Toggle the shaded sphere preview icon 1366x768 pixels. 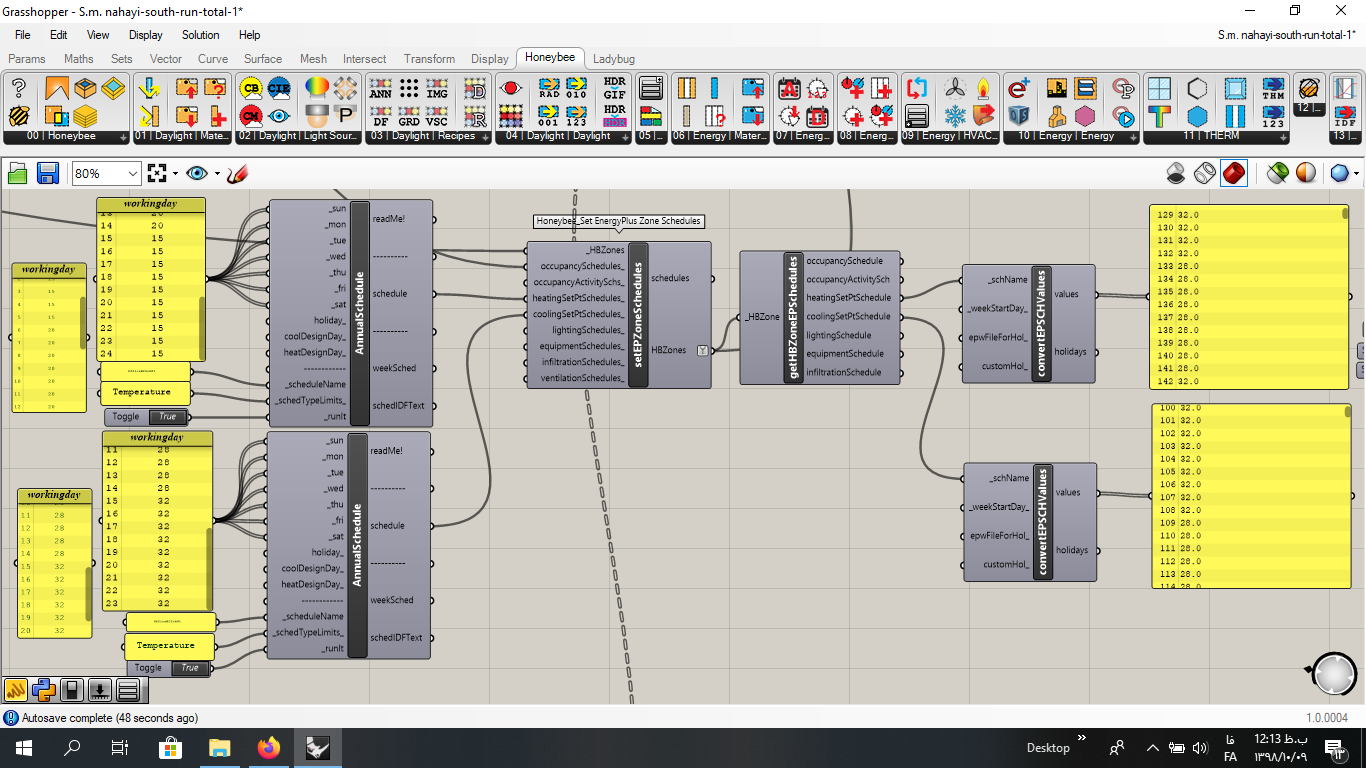pyautogui.click(x=1305, y=173)
